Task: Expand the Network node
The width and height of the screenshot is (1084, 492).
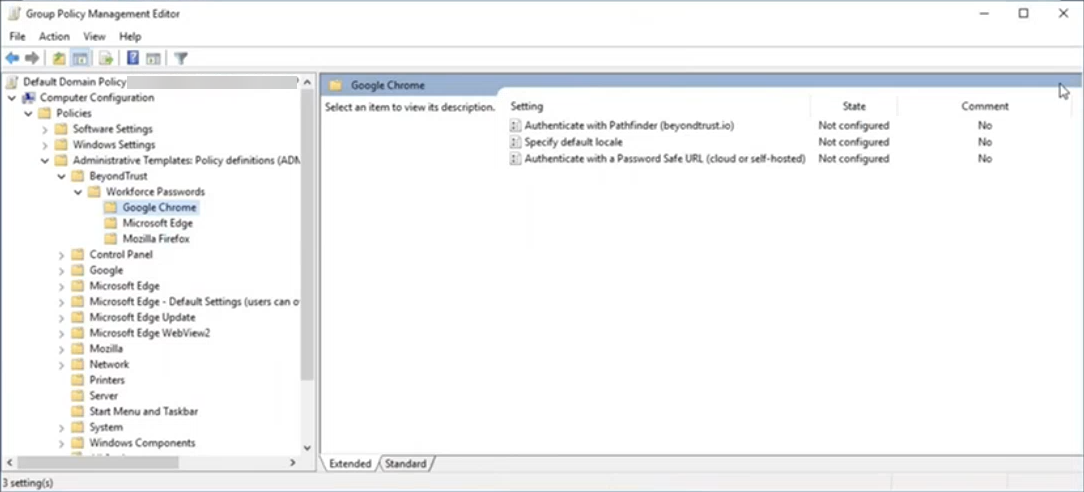Action: tap(62, 365)
